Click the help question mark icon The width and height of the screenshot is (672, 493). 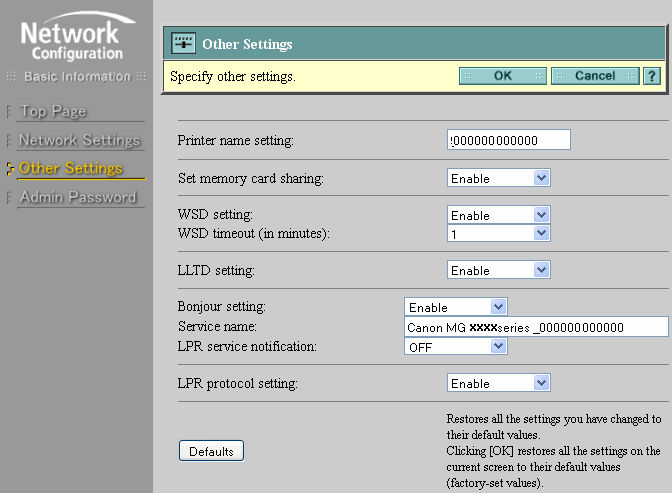coord(651,76)
